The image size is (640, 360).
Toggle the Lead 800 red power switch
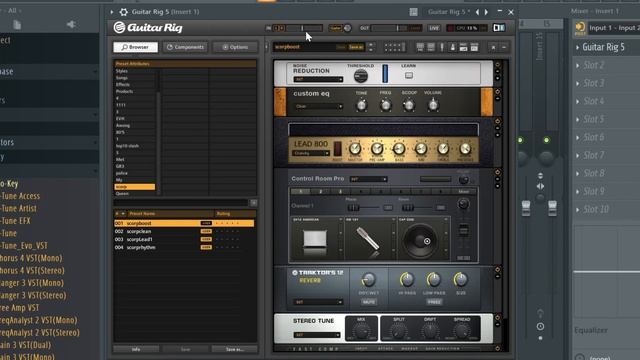pyautogui.click(x=338, y=149)
